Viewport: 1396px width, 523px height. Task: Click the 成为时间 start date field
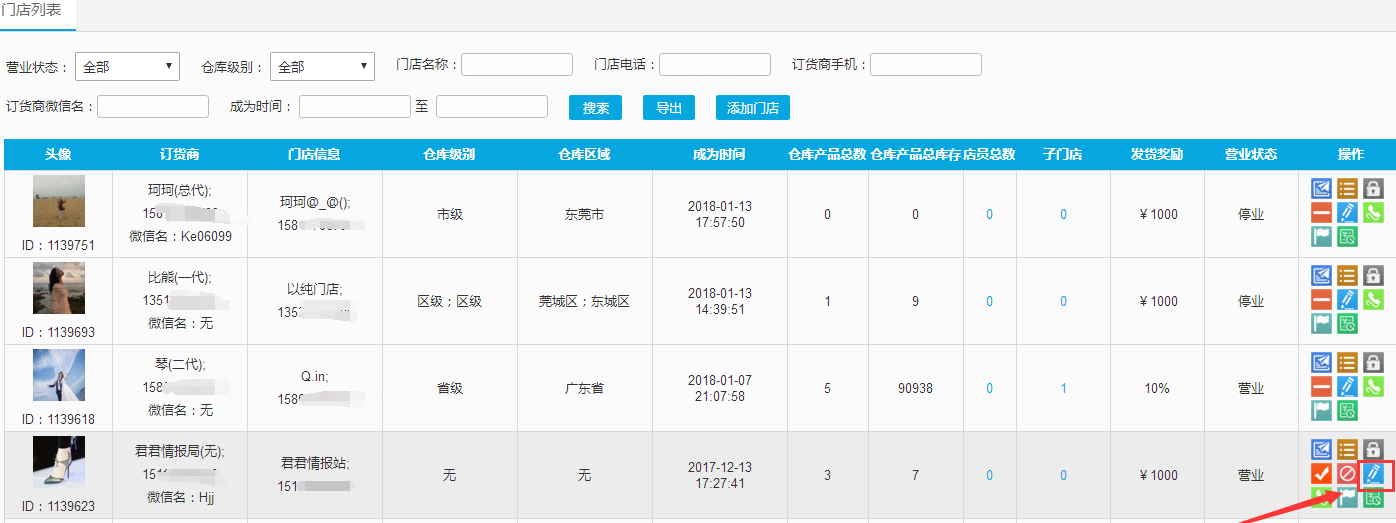pyautogui.click(x=354, y=107)
